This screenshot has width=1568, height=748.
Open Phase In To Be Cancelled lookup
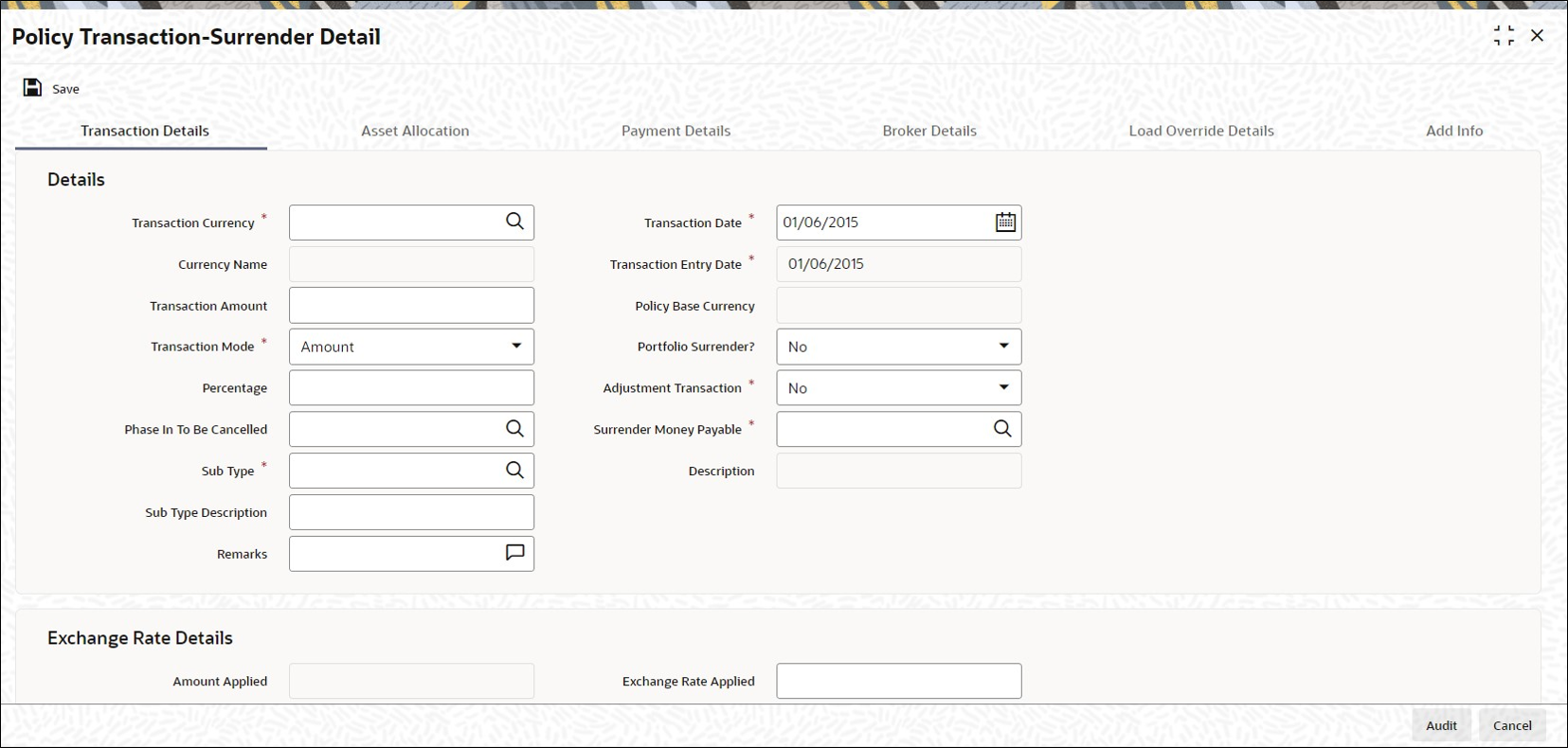[x=514, y=429]
